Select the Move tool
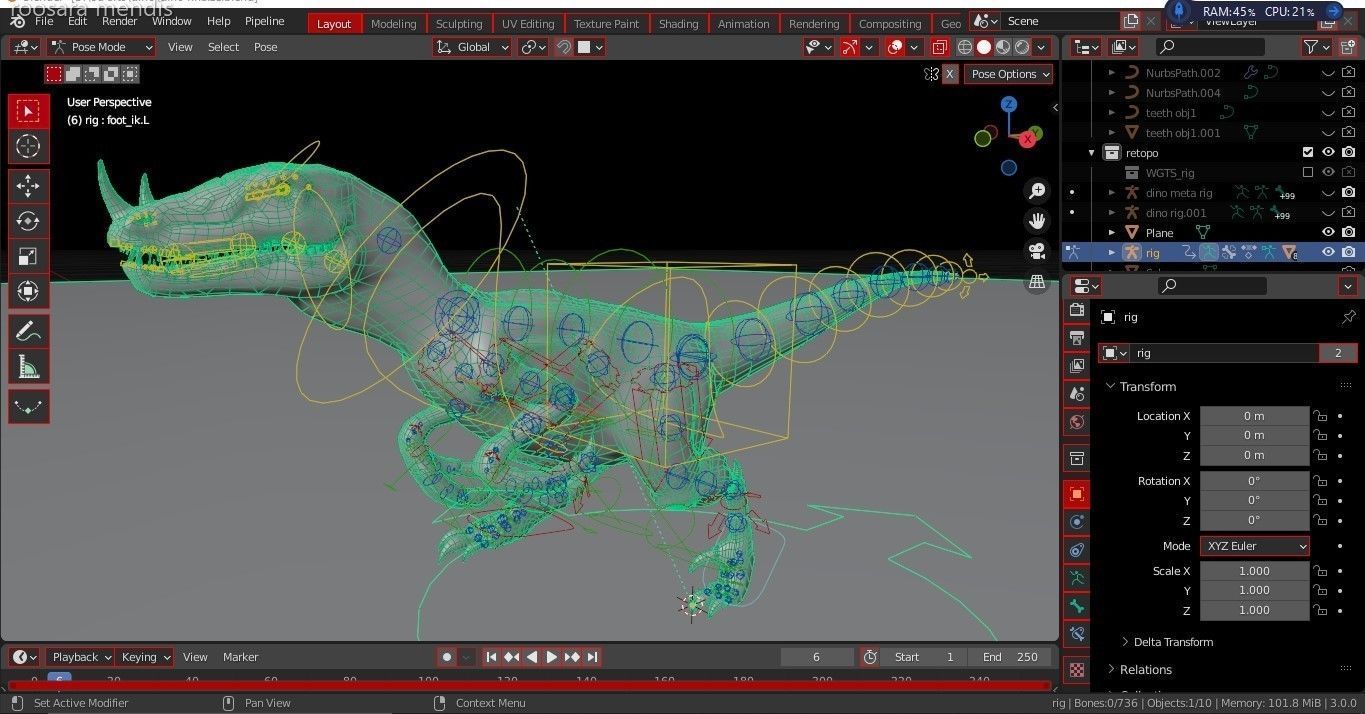Image resolution: width=1365 pixels, height=714 pixels. (x=28, y=186)
